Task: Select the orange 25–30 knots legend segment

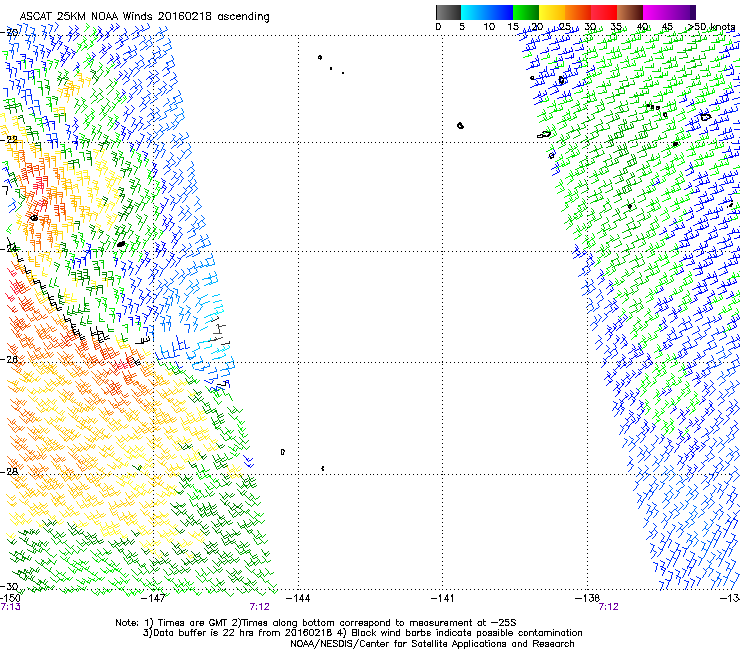Action: pos(578,12)
